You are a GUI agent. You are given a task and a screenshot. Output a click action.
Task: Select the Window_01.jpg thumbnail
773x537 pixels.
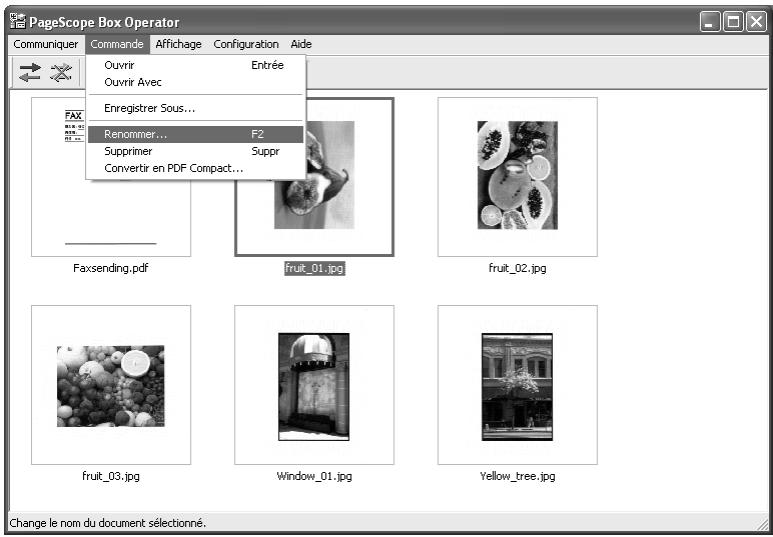coord(314,385)
